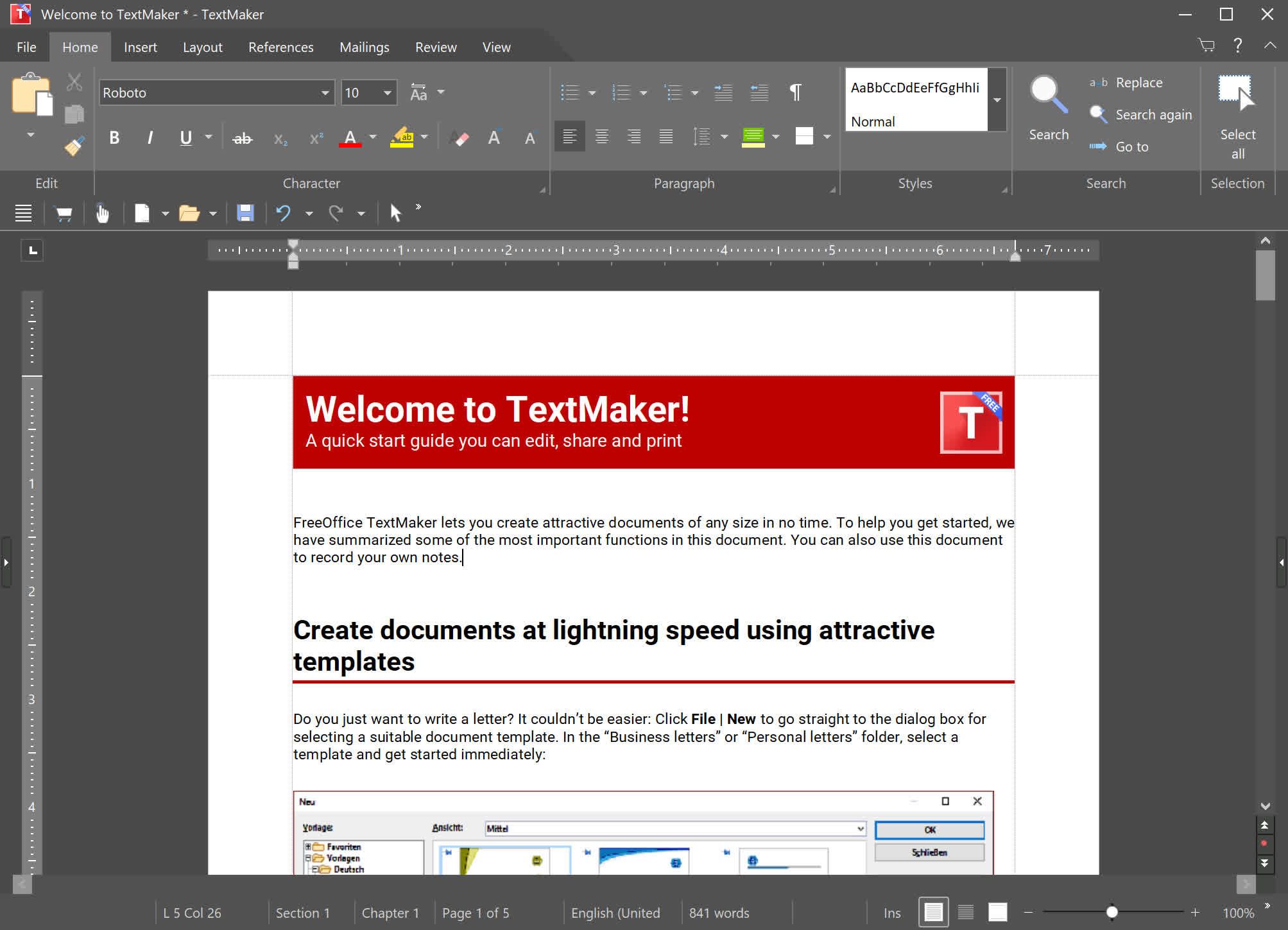Toggle formatting marks pilcrow display
The width and height of the screenshot is (1288, 930).
coord(795,92)
